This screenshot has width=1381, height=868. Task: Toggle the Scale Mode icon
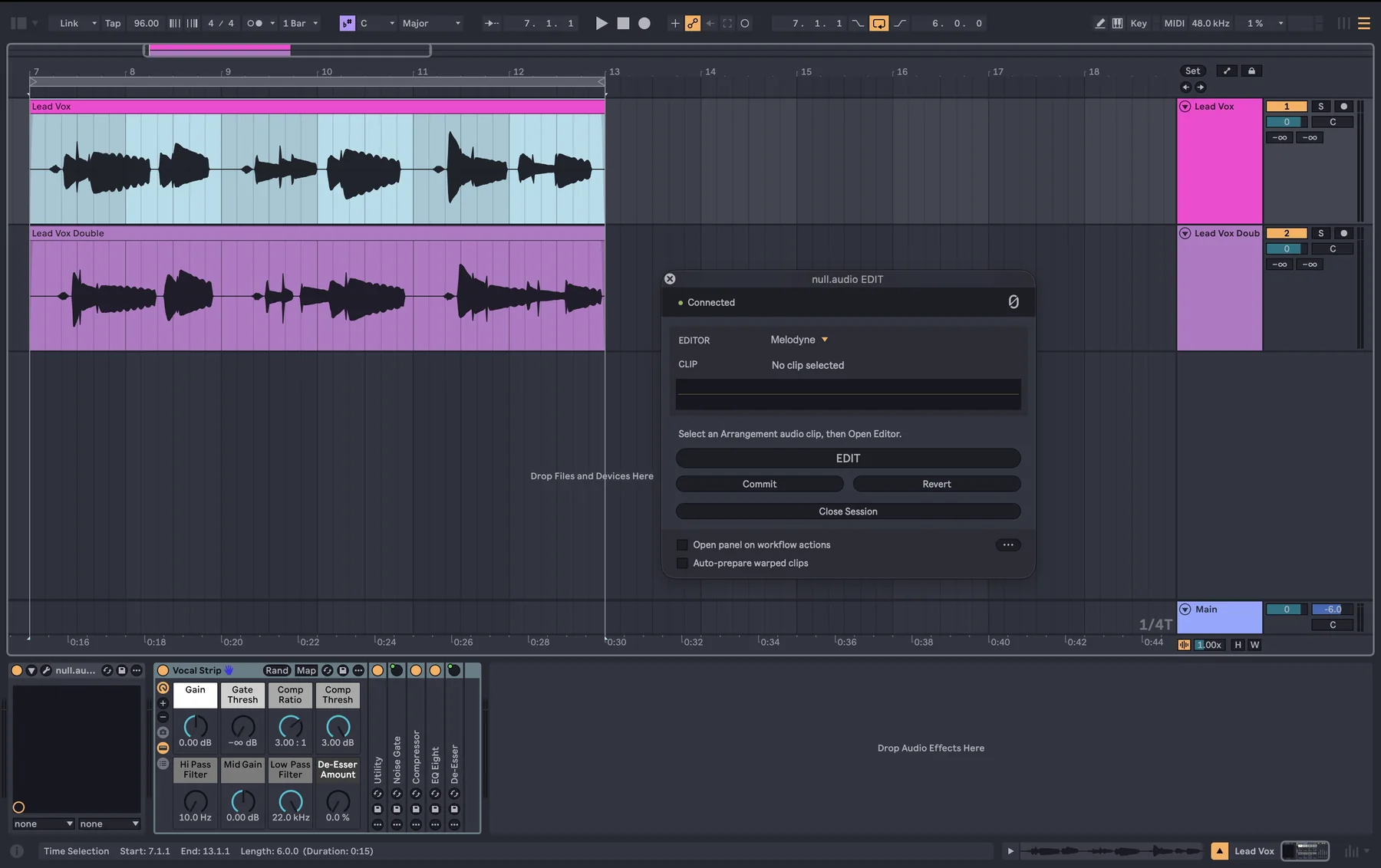pyautogui.click(x=348, y=23)
